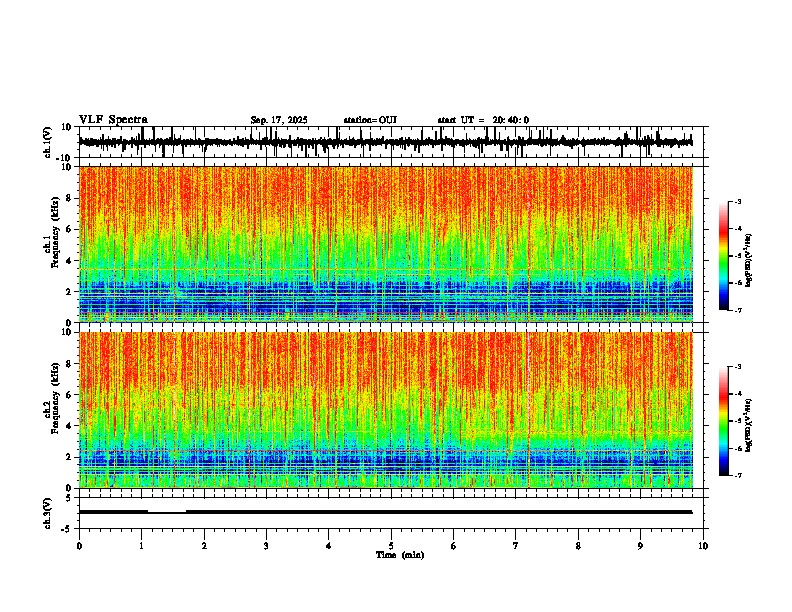Viewport: 792px width, 612px height.
Task: Click time axis tick label "9"
Action: pos(640,546)
